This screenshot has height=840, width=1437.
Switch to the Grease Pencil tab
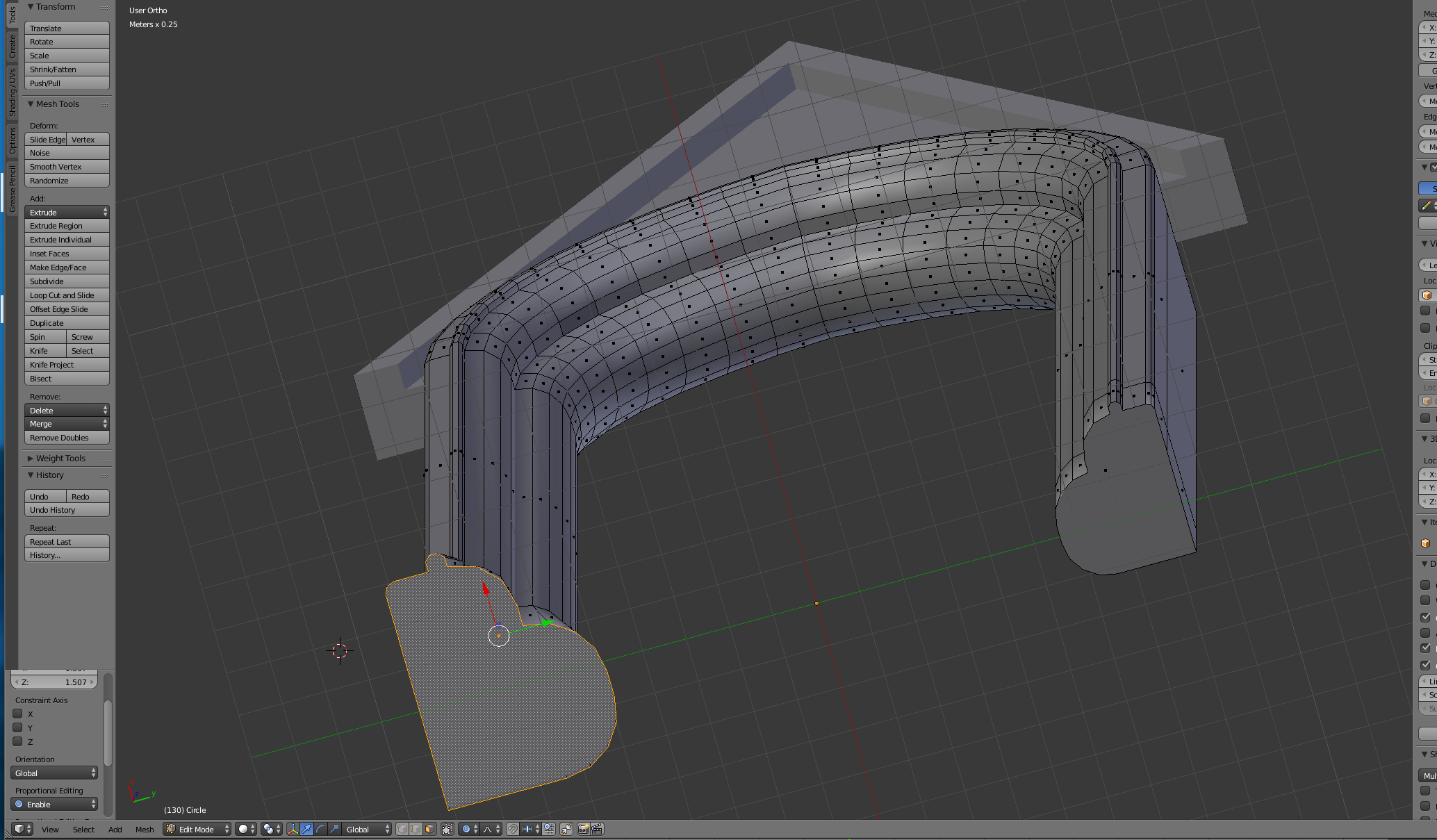point(13,188)
